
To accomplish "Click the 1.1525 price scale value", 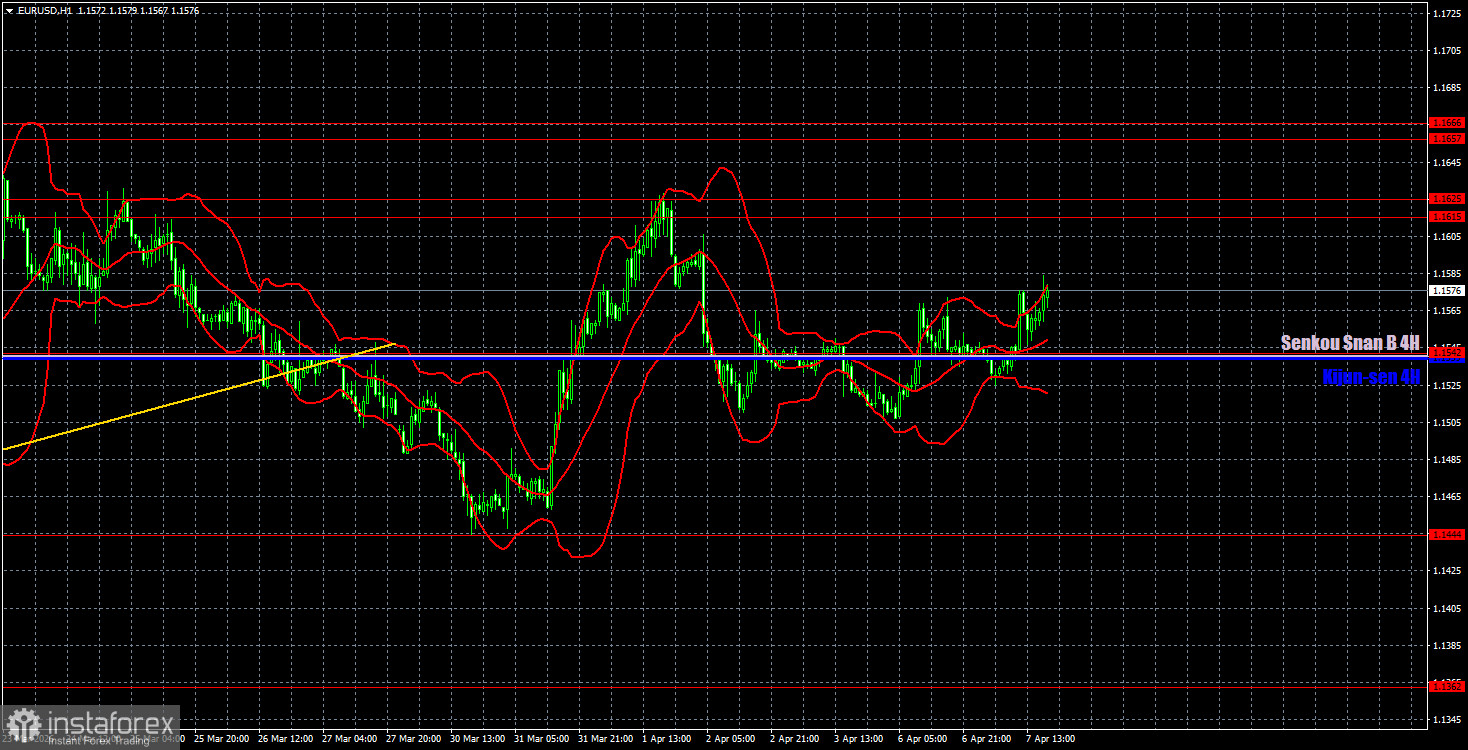I will point(1447,385).
